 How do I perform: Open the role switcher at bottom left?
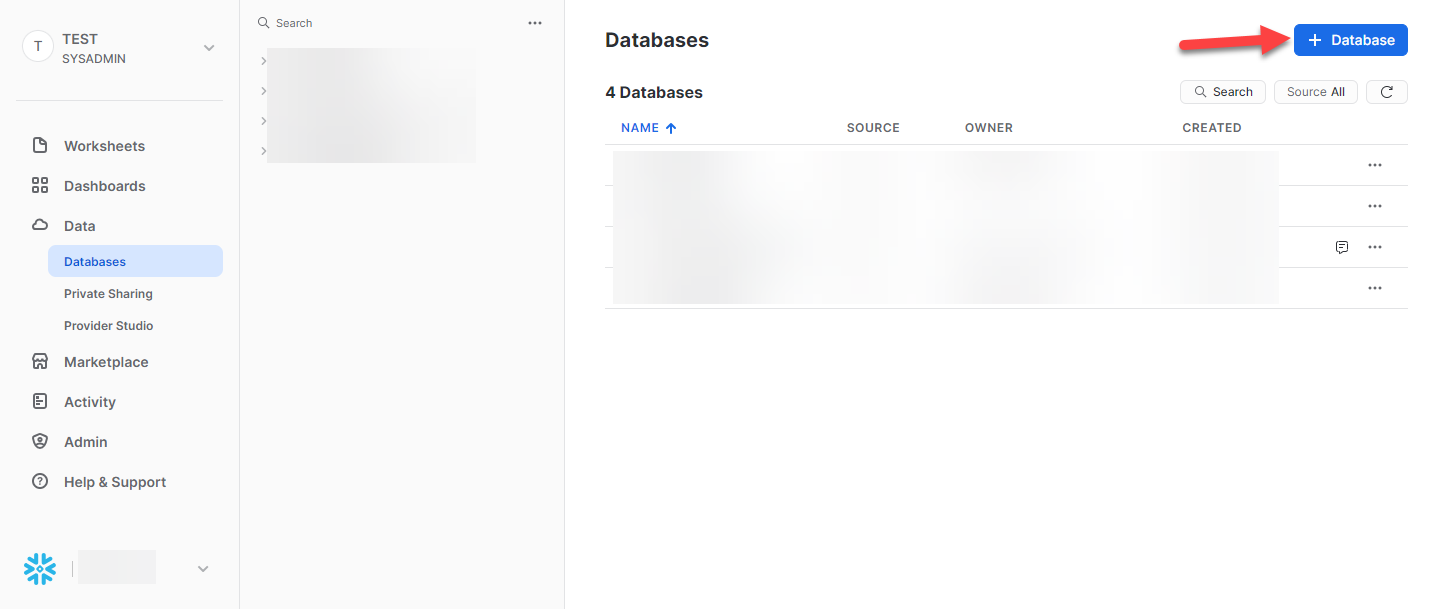203,568
